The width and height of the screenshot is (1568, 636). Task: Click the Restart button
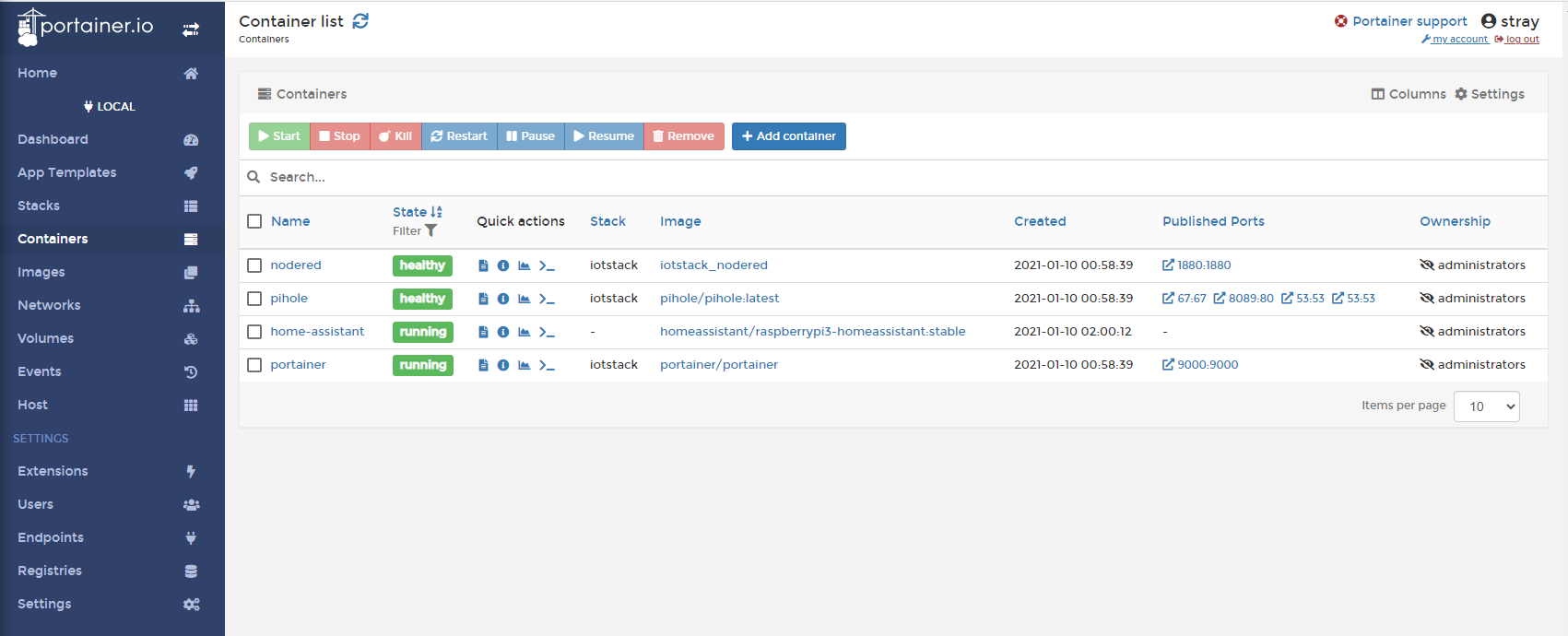pos(459,136)
